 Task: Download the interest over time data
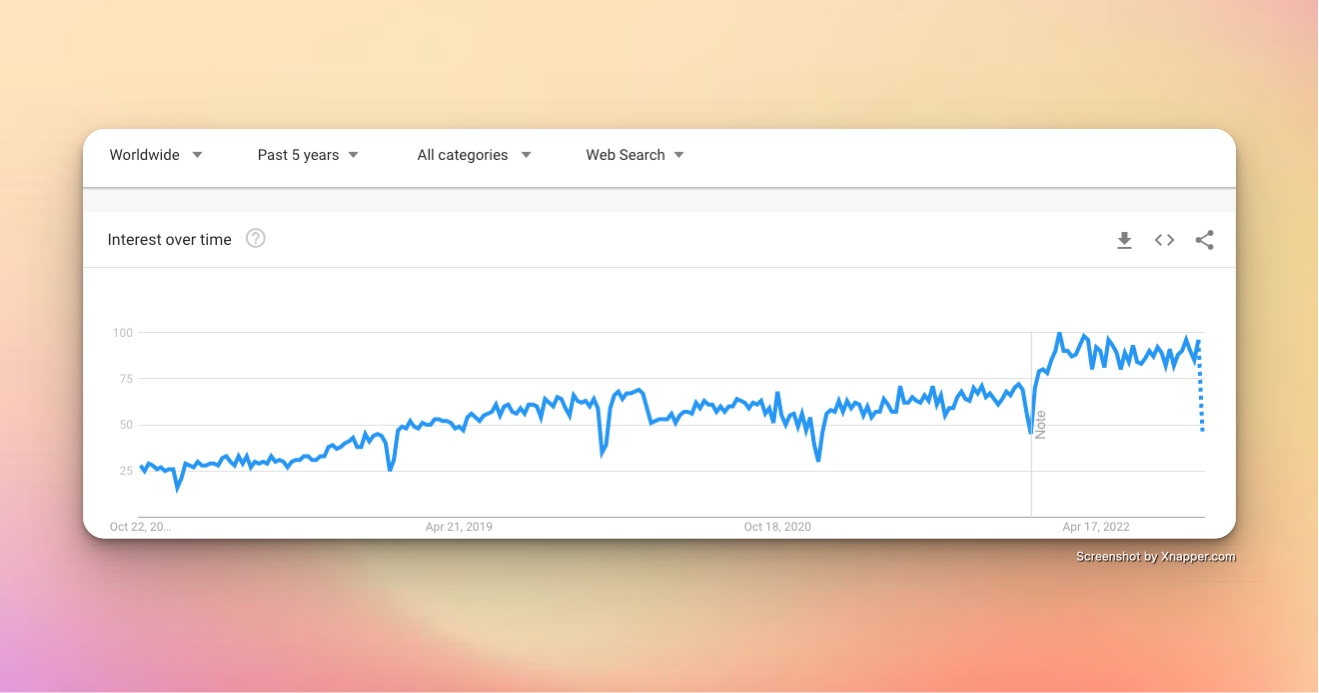point(1124,240)
